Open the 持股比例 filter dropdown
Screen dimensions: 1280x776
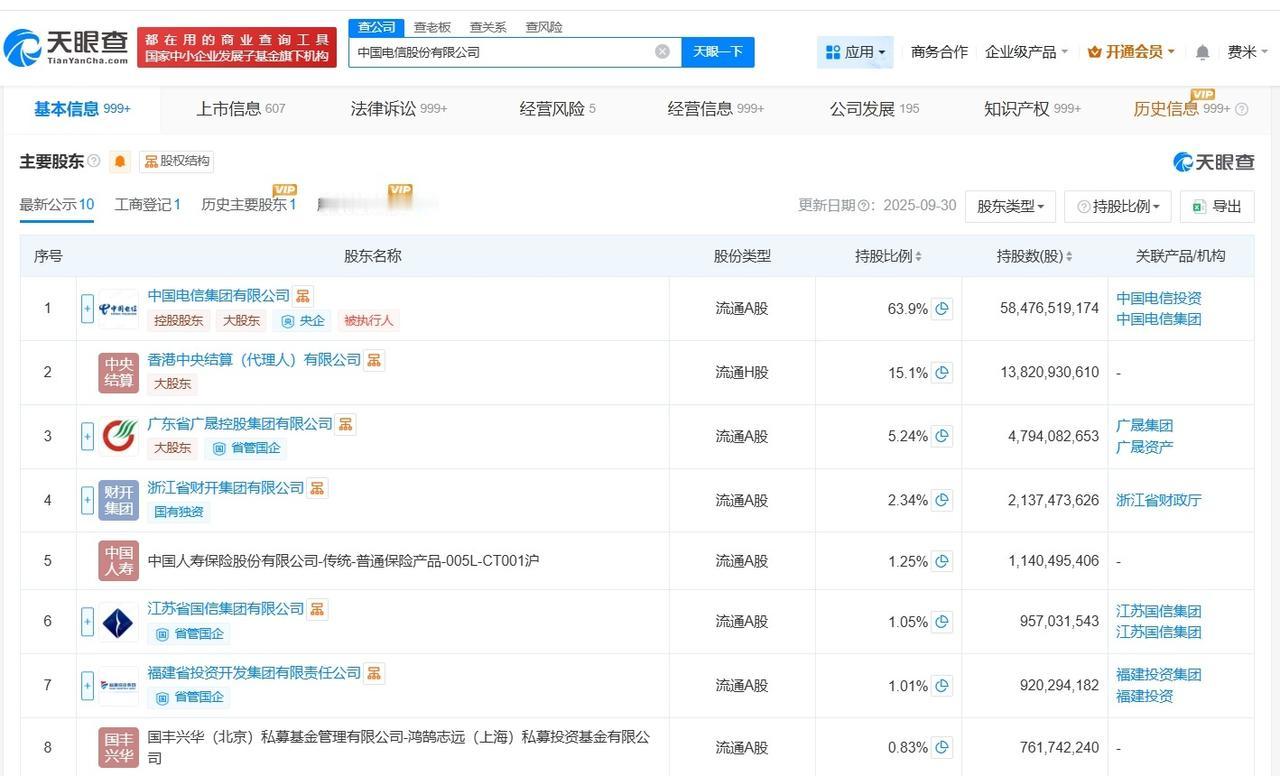pos(1117,206)
